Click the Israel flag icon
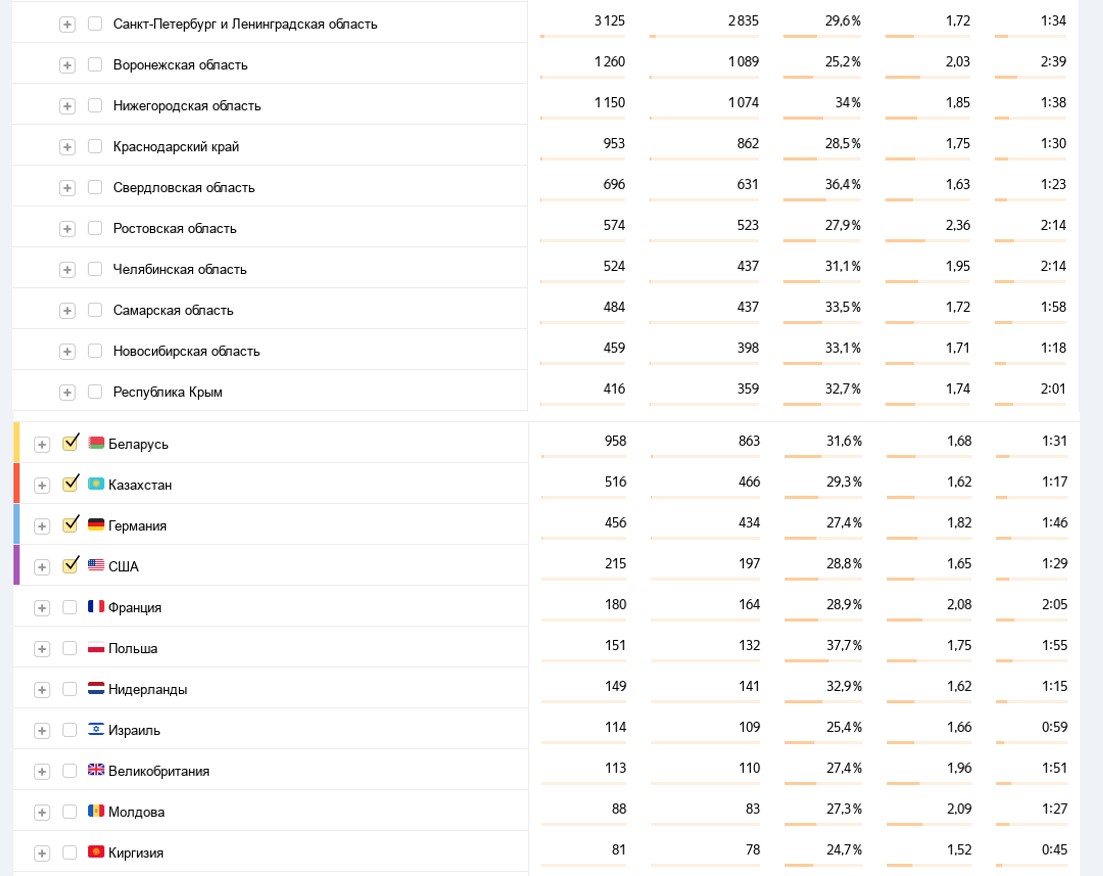 (96, 730)
